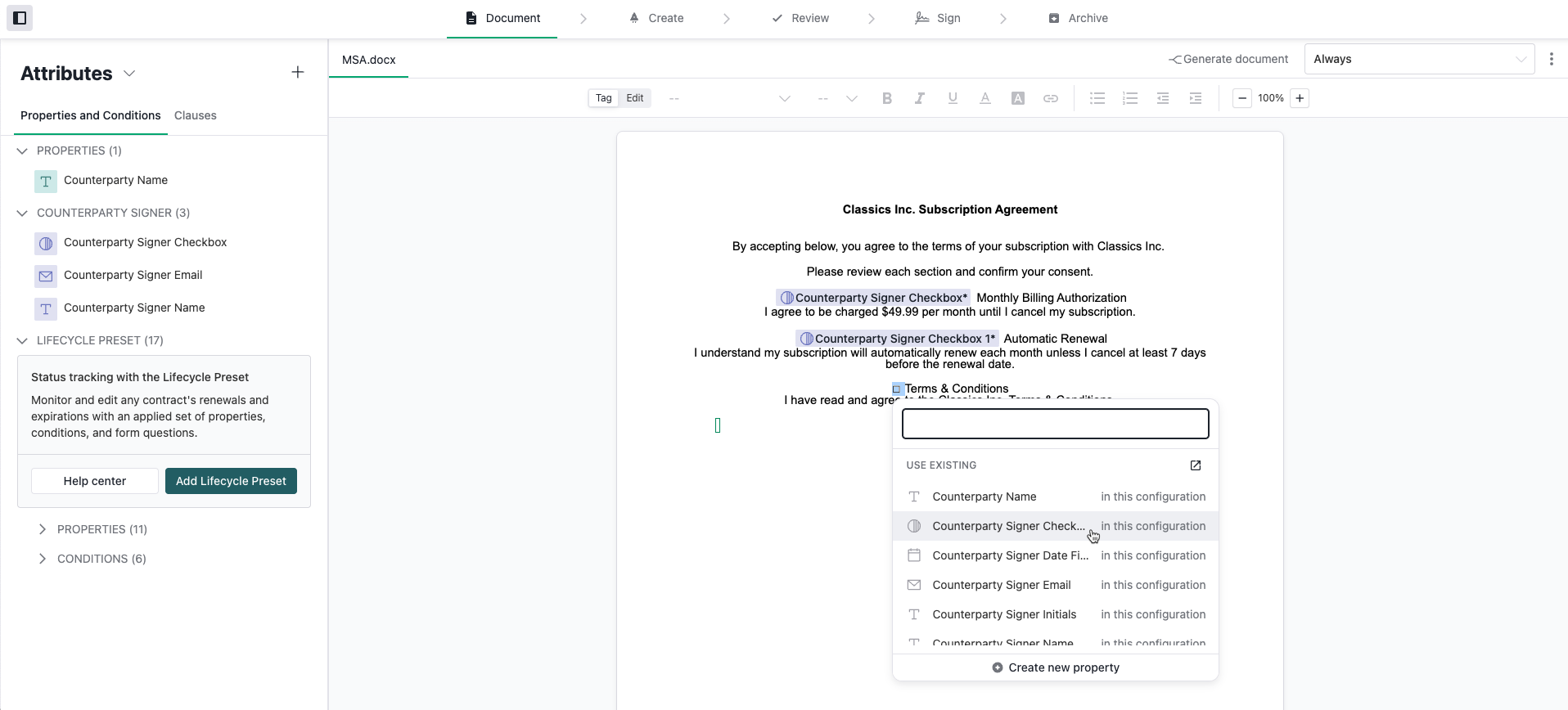Click the numbered list icon
This screenshot has height=710, width=1568.
[1130, 98]
